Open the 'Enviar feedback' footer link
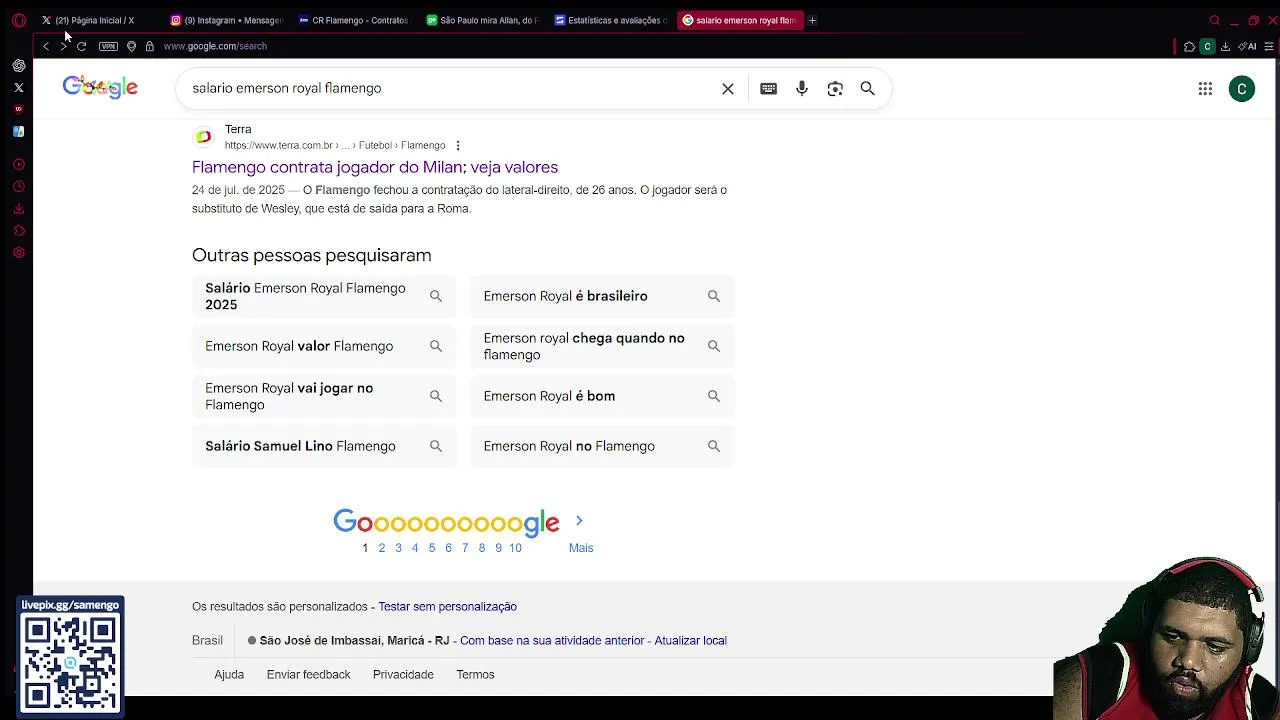This screenshot has height=720, width=1280. [308, 675]
